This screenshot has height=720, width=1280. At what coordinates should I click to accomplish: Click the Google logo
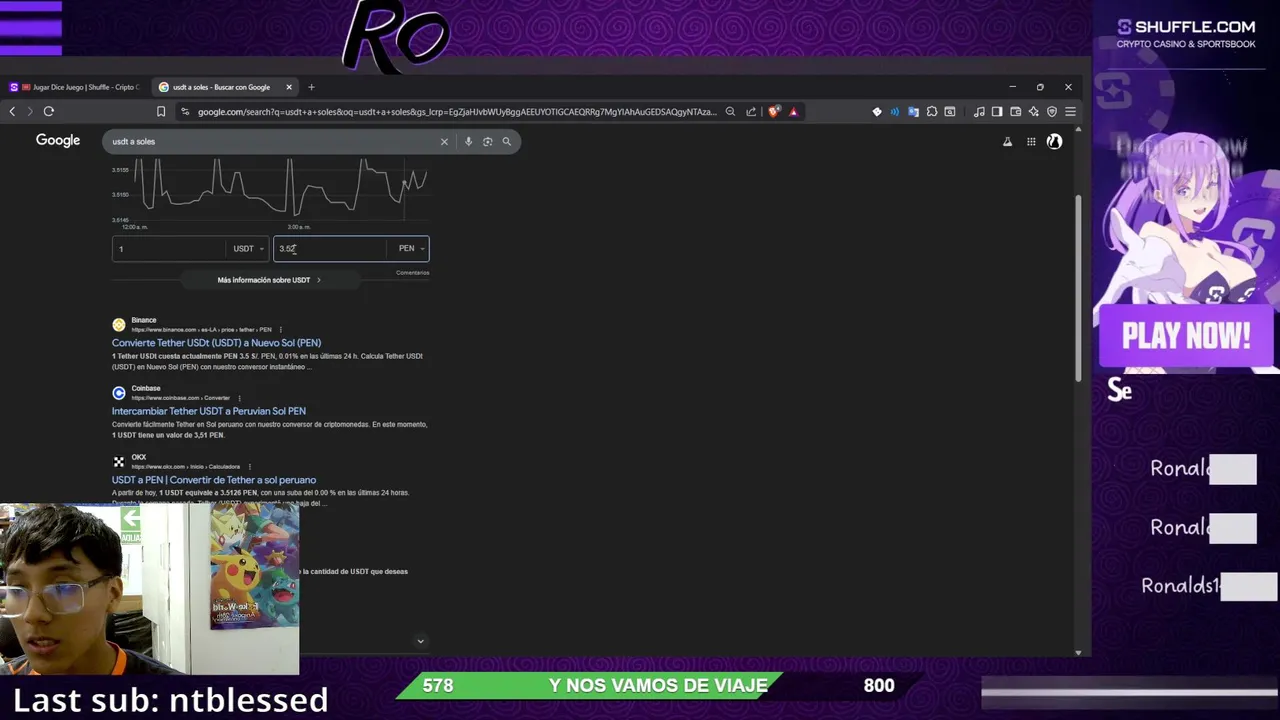pos(58,141)
